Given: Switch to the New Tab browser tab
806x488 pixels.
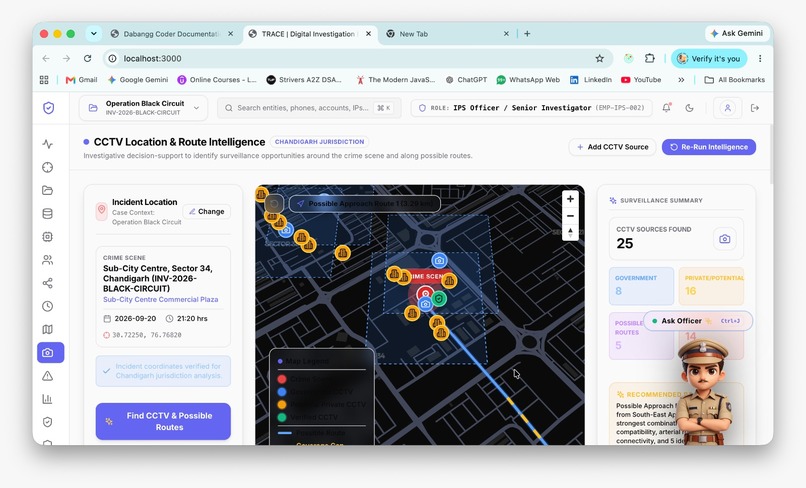Looking at the screenshot, I should [448, 34].
